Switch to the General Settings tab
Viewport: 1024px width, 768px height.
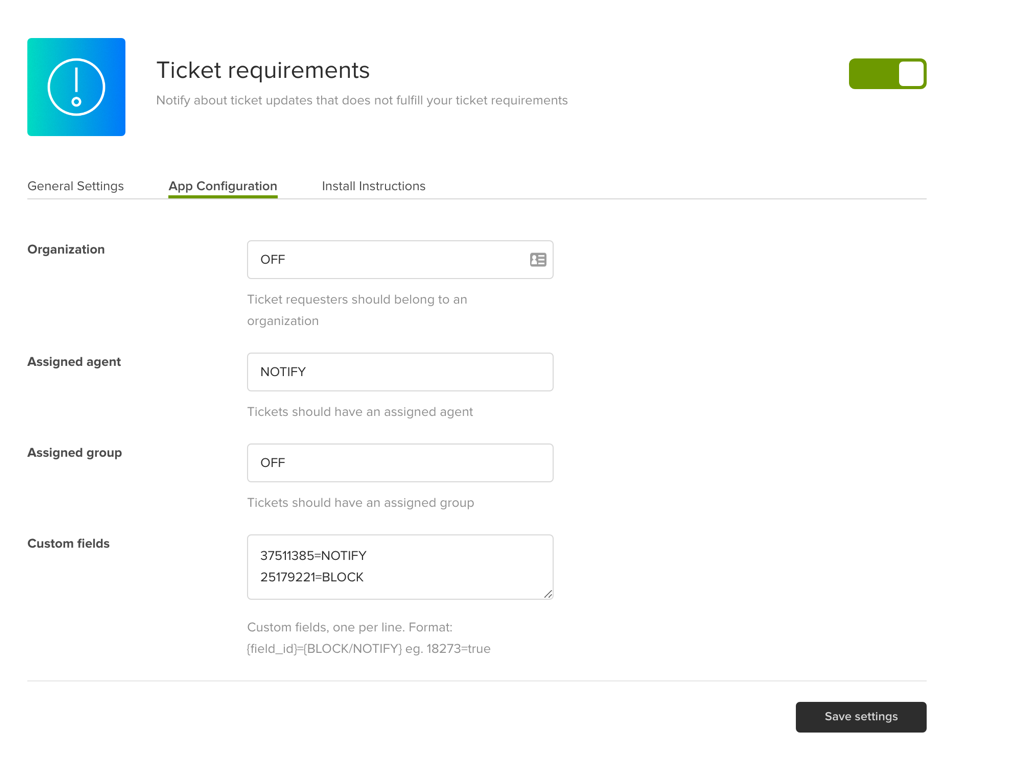pos(76,186)
